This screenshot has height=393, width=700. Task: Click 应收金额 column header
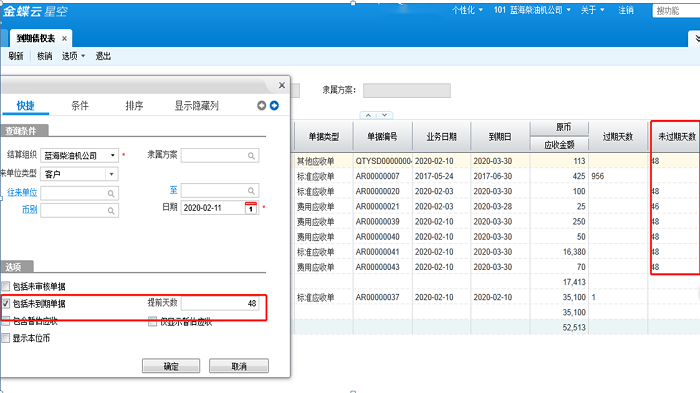tap(559, 144)
